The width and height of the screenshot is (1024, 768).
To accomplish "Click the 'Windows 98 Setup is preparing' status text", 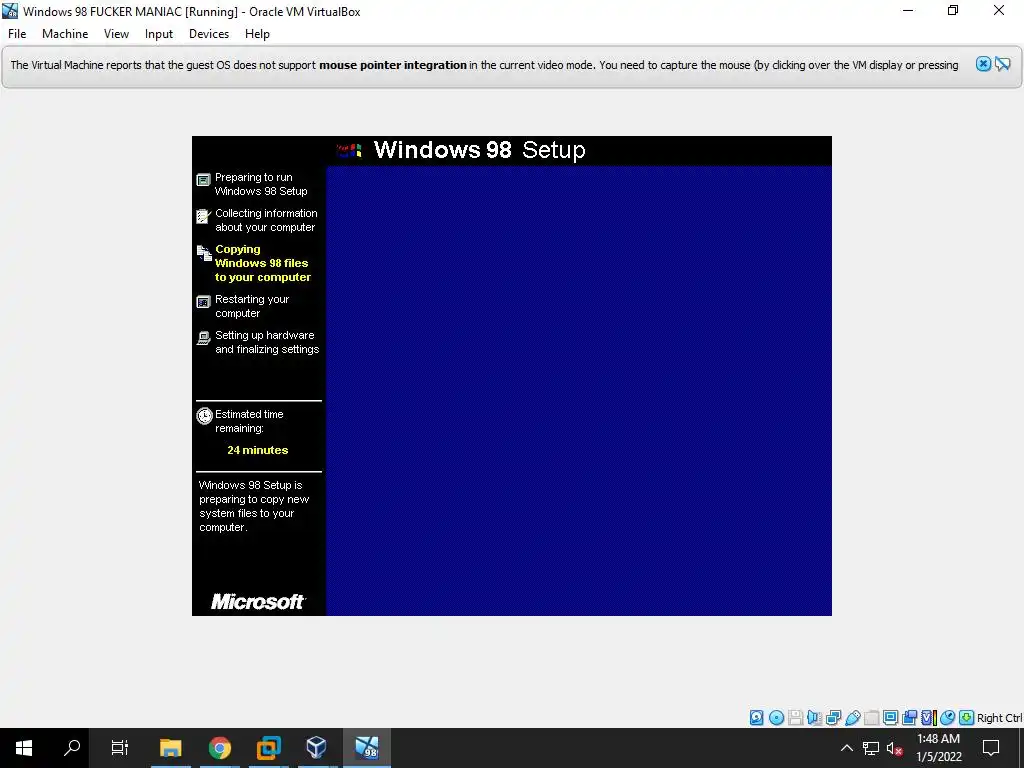I will click(253, 506).
